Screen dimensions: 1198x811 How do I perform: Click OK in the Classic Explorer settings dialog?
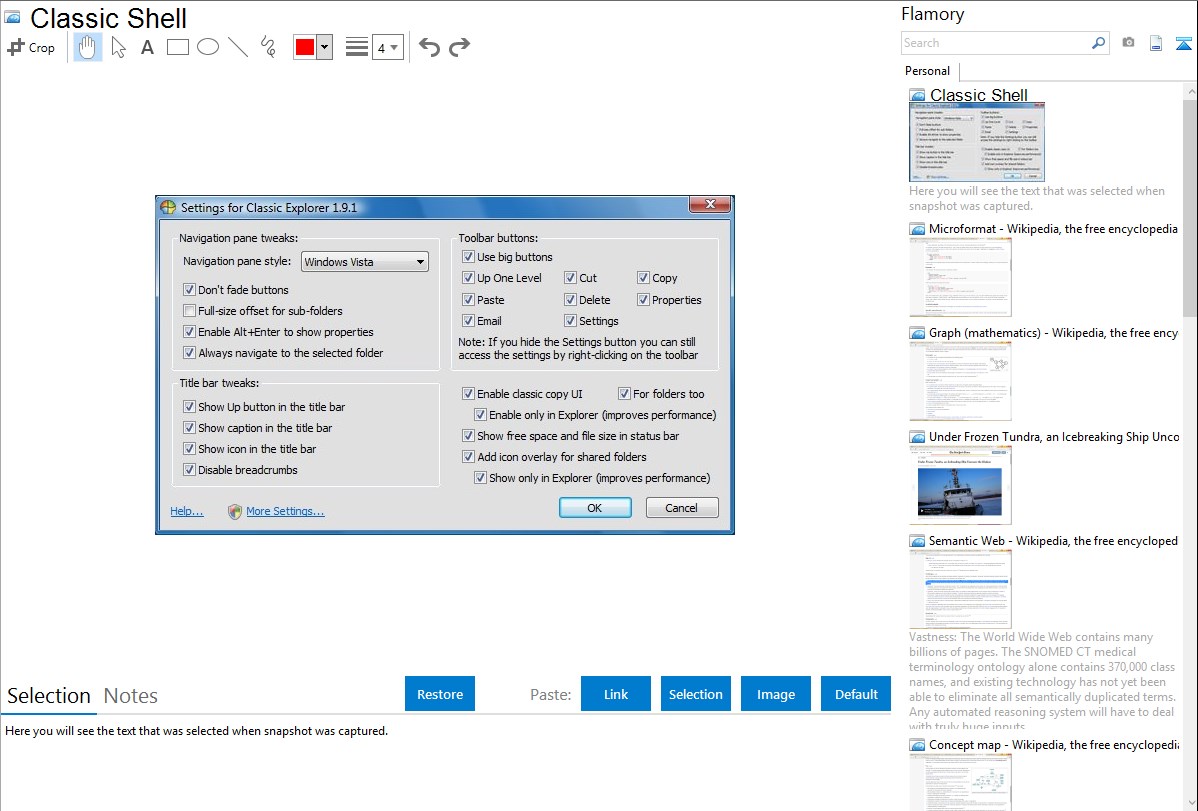pos(595,508)
